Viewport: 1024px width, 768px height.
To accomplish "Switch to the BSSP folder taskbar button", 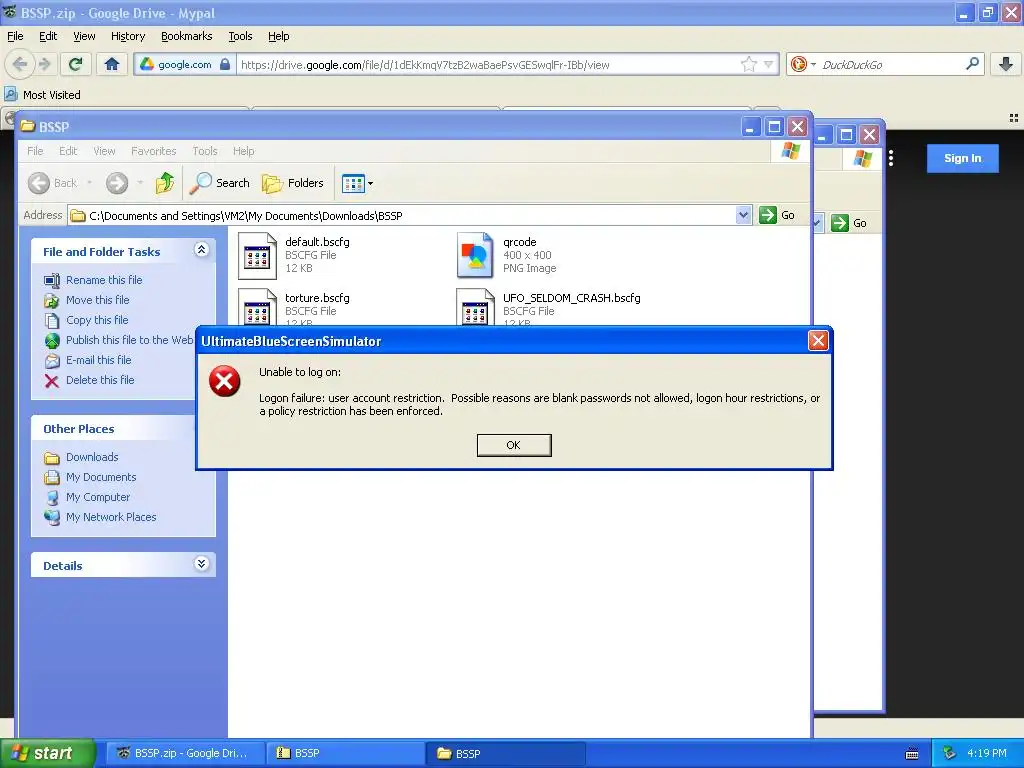I will point(505,753).
